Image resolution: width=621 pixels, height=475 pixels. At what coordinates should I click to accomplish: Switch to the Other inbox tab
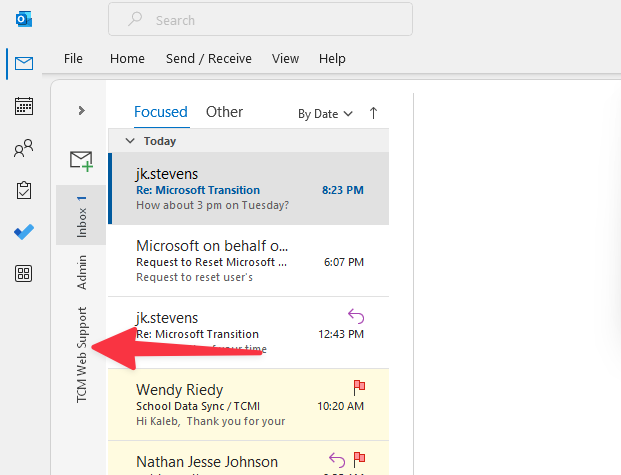224,112
